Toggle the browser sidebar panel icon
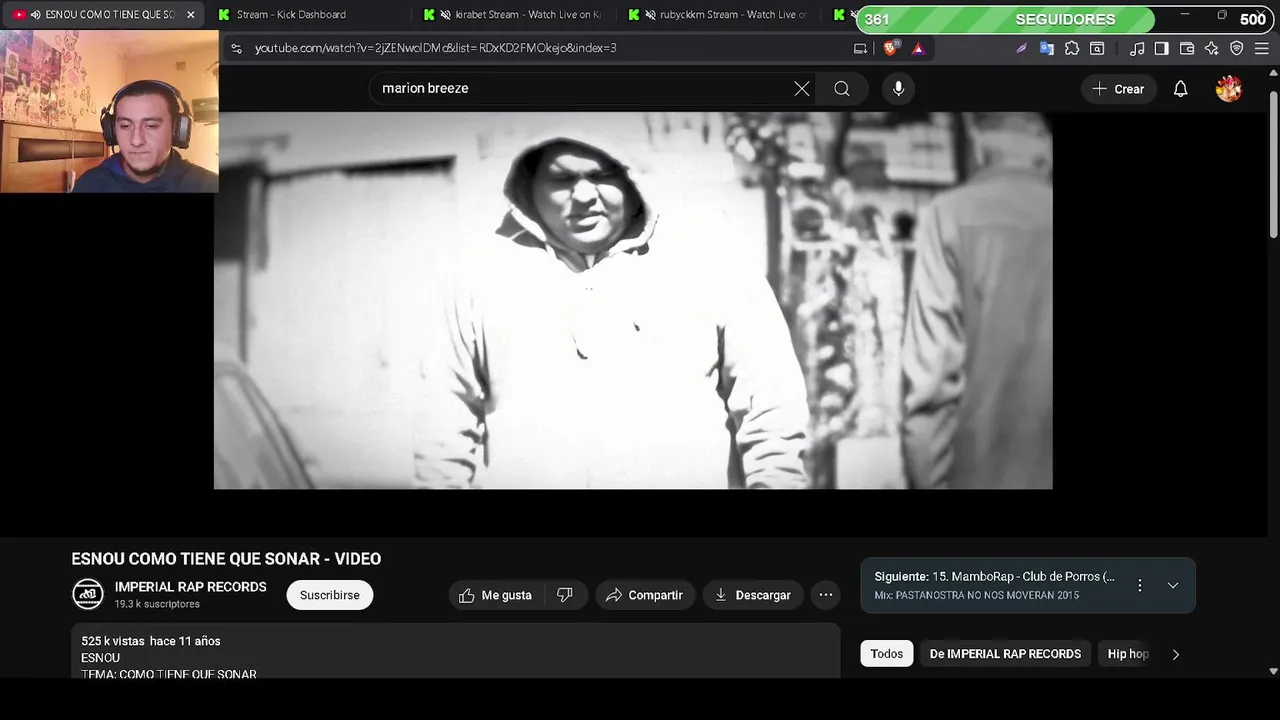This screenshot has height=720, width=1280. [1161, 48]
